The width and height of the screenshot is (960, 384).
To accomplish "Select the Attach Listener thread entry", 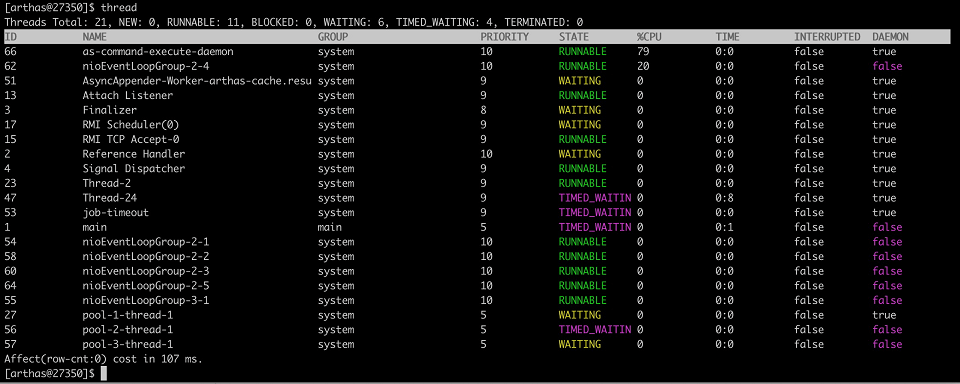I will point(128,96).
